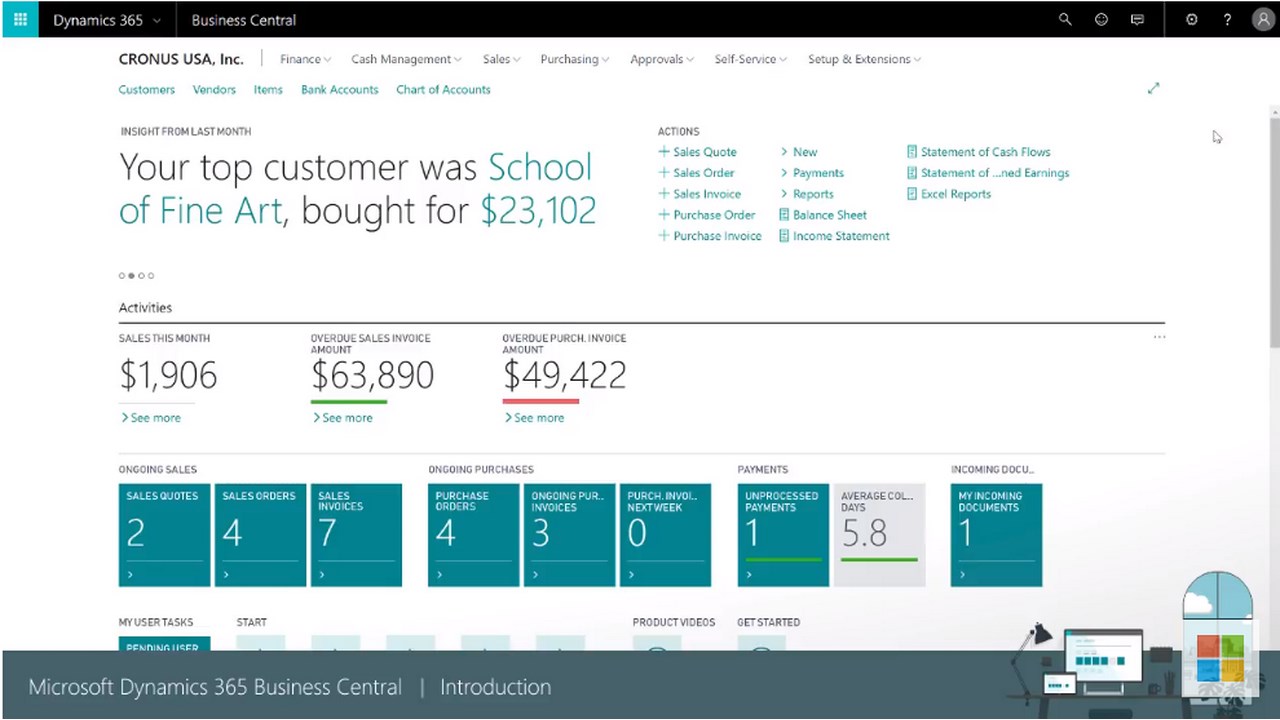1280x720 pixels.
Task: Expand the Setup & Extensions menu
Action: 864,59
